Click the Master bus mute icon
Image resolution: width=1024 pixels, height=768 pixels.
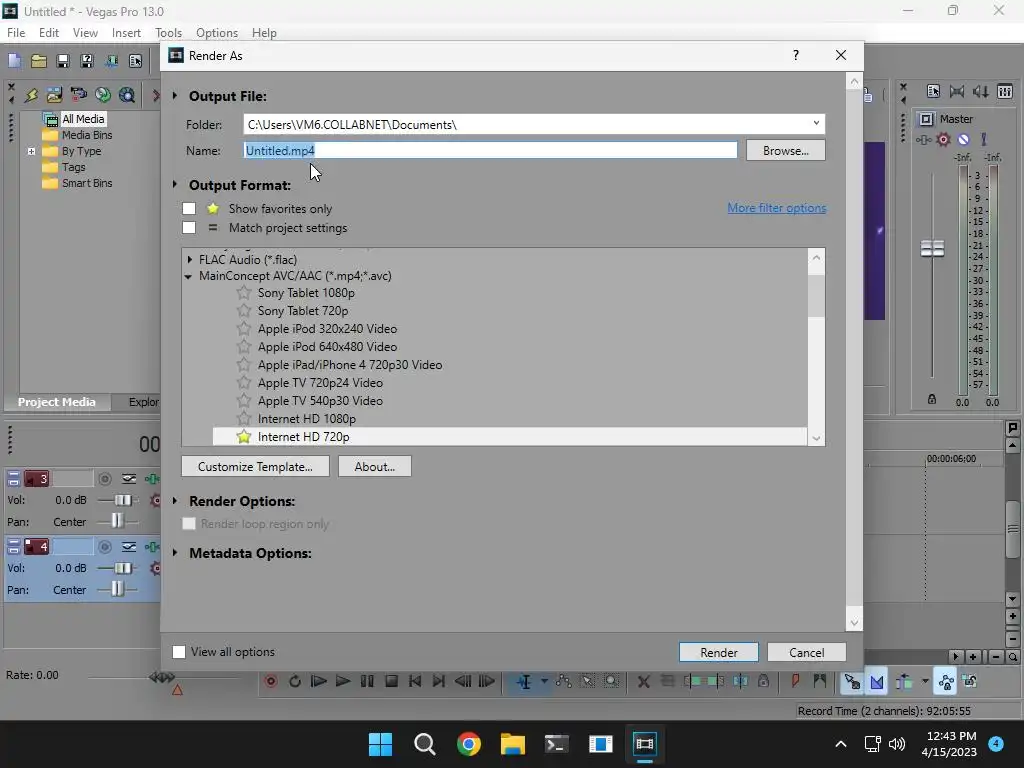[x=963, y=139]
